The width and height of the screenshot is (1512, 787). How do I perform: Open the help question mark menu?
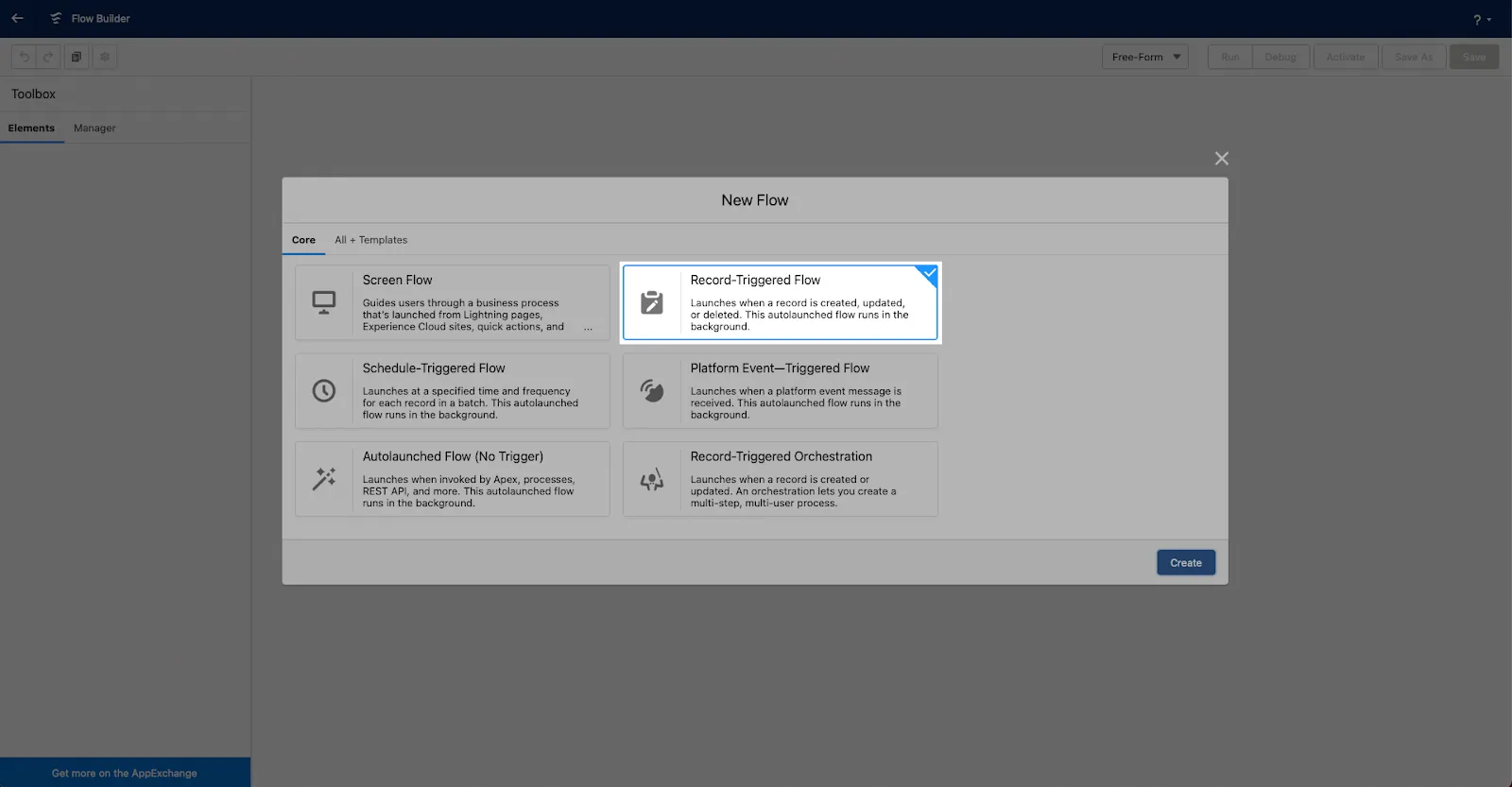pyautogui.click(x=1481, y=19)
